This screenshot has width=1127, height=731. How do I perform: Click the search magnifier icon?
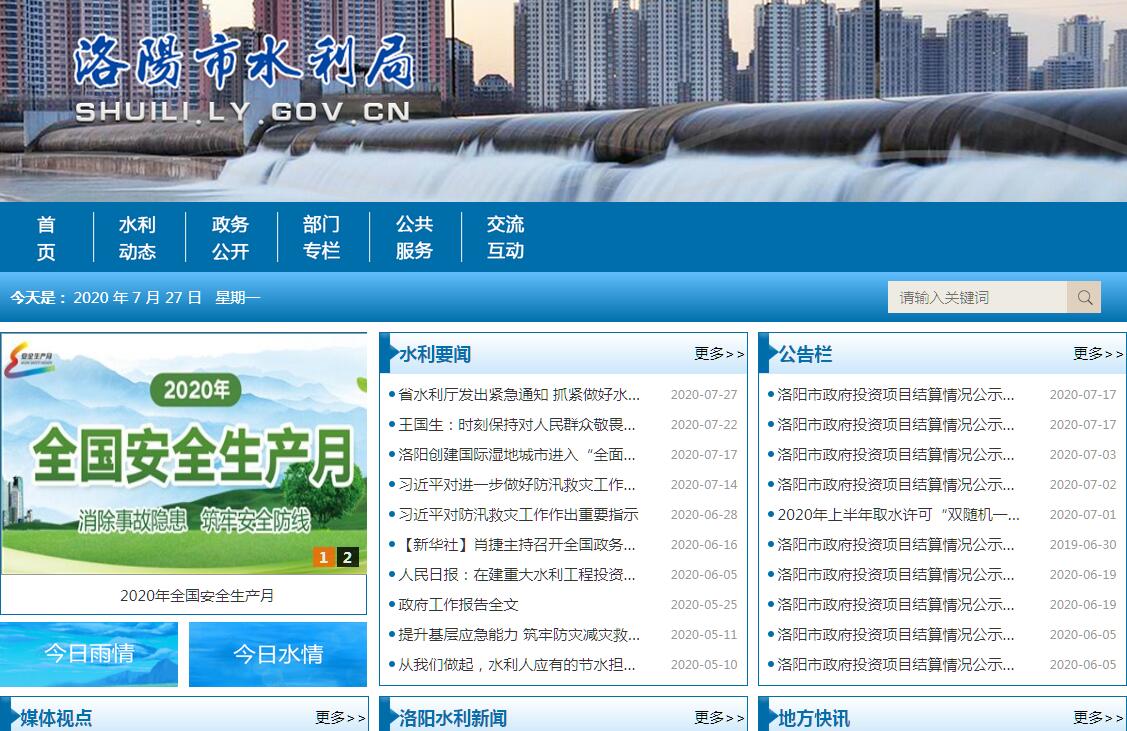(1084, 297)
